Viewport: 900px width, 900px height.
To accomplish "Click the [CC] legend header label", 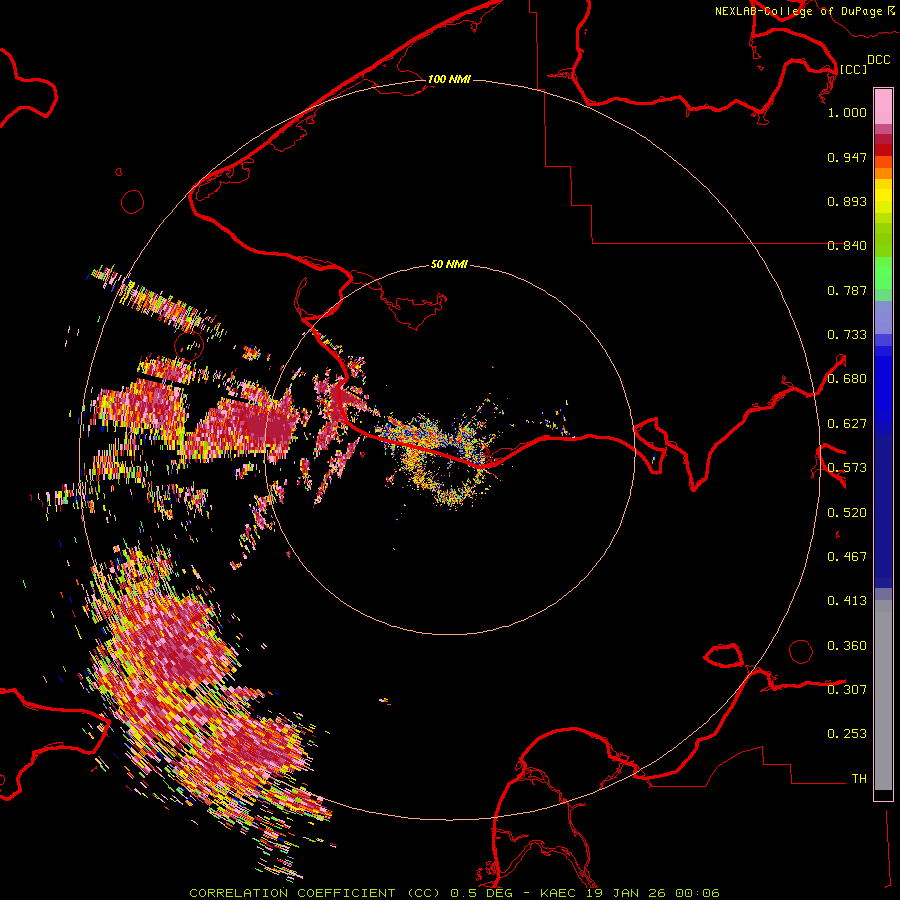I will pyautogui.click(x=853, y=69).
